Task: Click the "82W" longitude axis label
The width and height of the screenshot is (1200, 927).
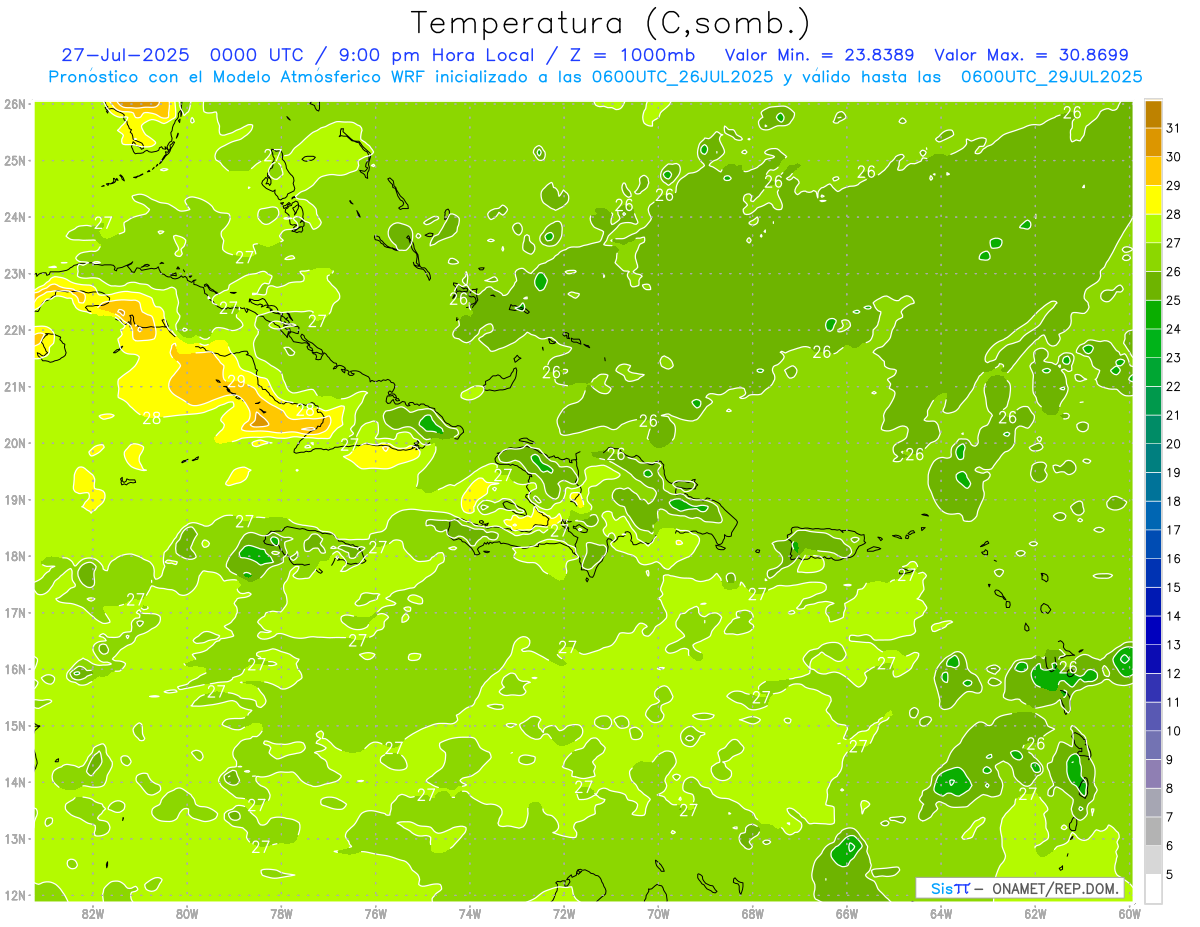Action: [x=92, y=913]
